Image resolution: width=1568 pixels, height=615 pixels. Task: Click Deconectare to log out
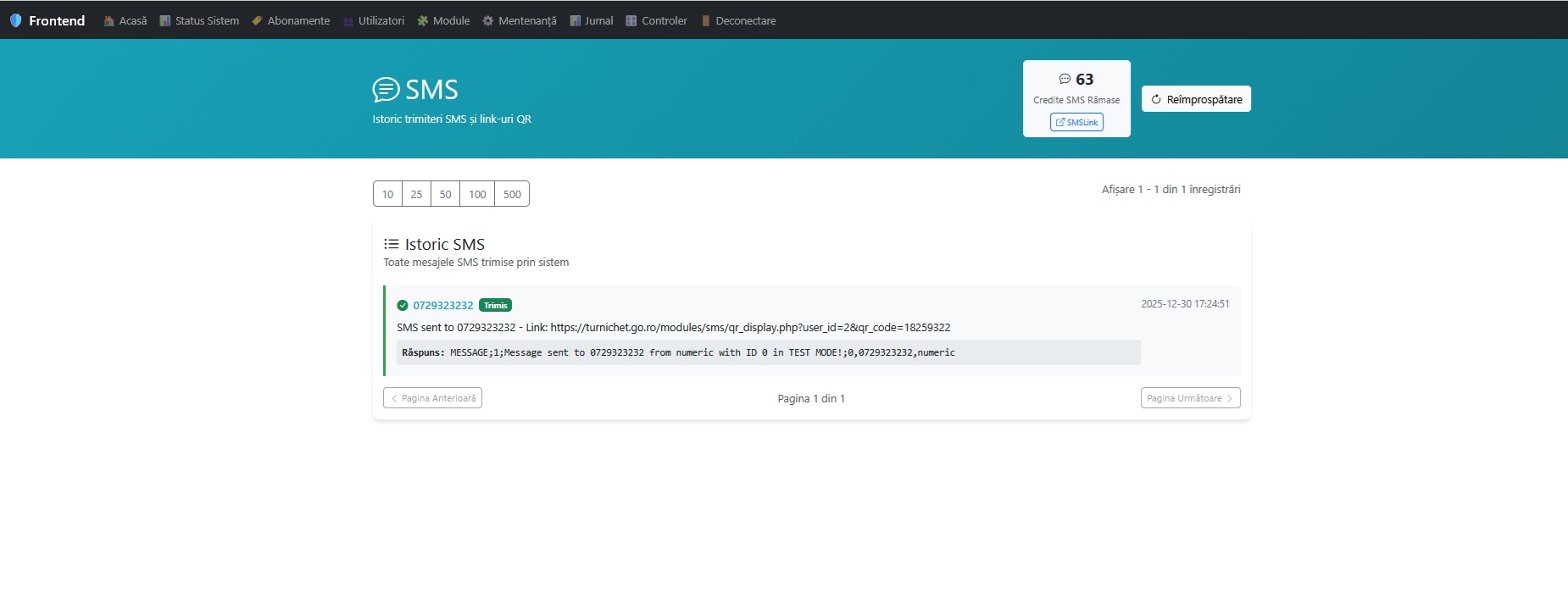(738, 20)
